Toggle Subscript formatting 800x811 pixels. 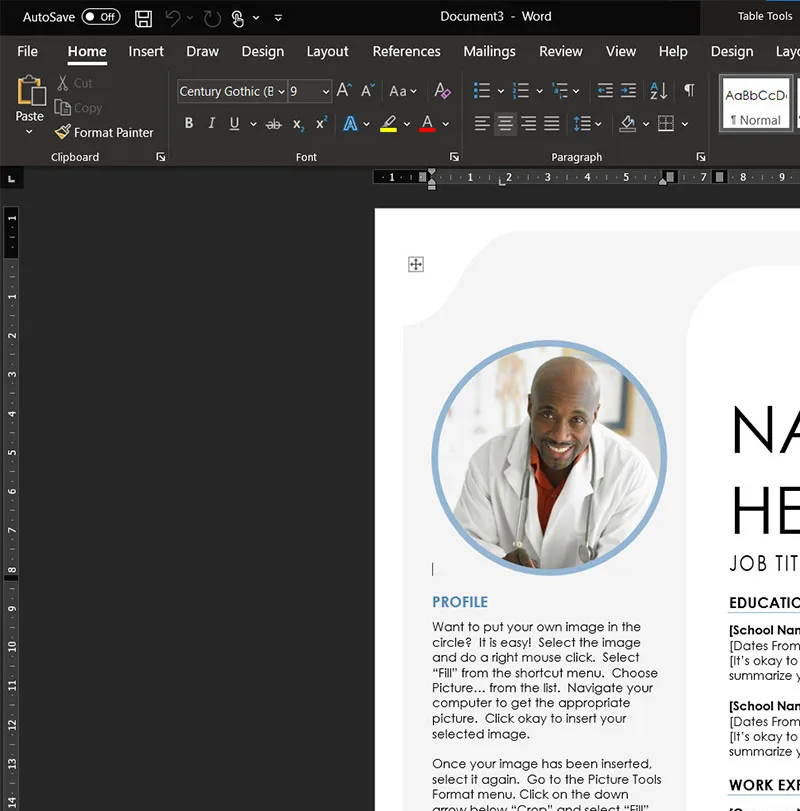click(298, 125)
